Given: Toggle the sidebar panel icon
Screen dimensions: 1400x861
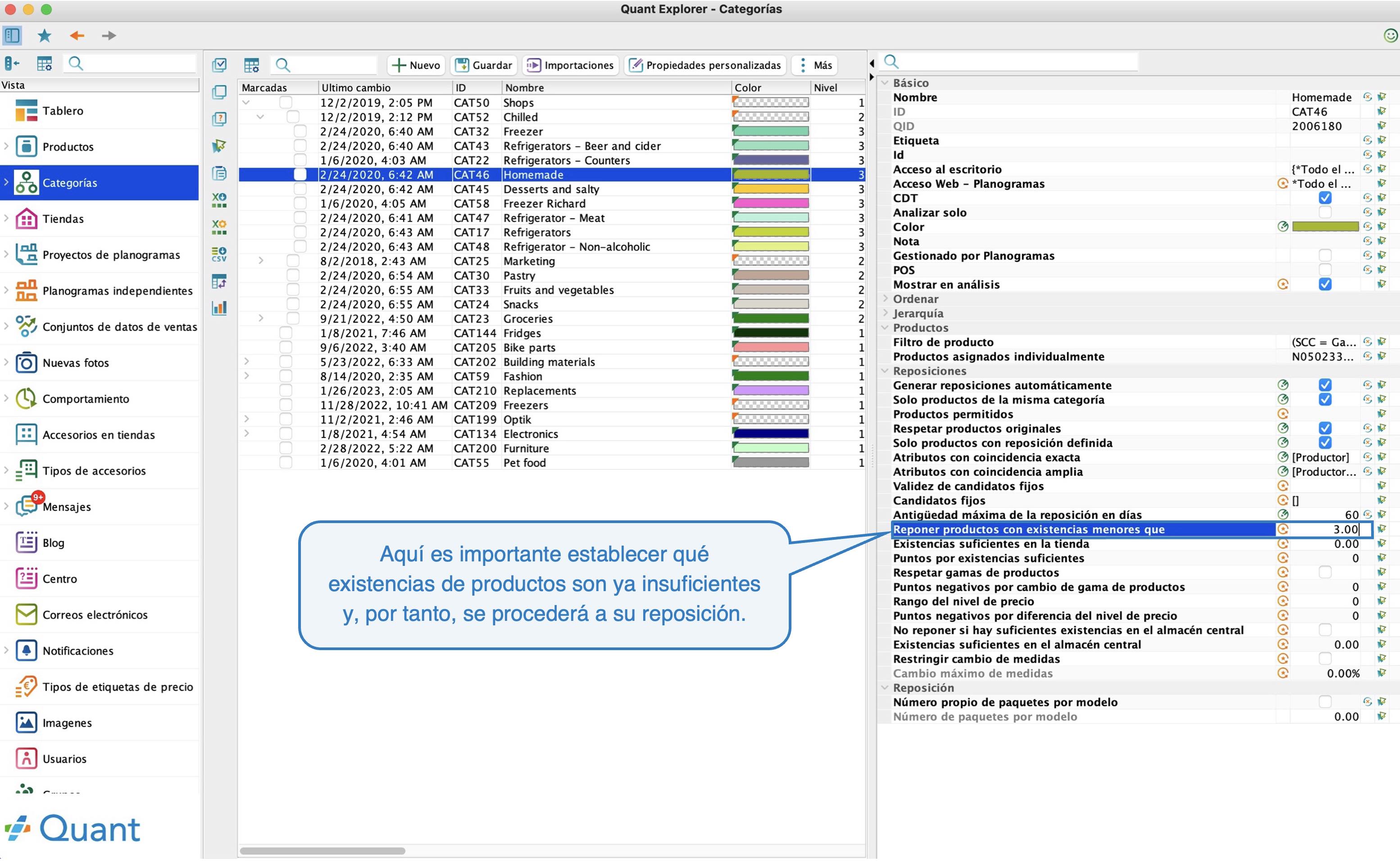Looking at the screenshot, I should [x=13, y=35].
